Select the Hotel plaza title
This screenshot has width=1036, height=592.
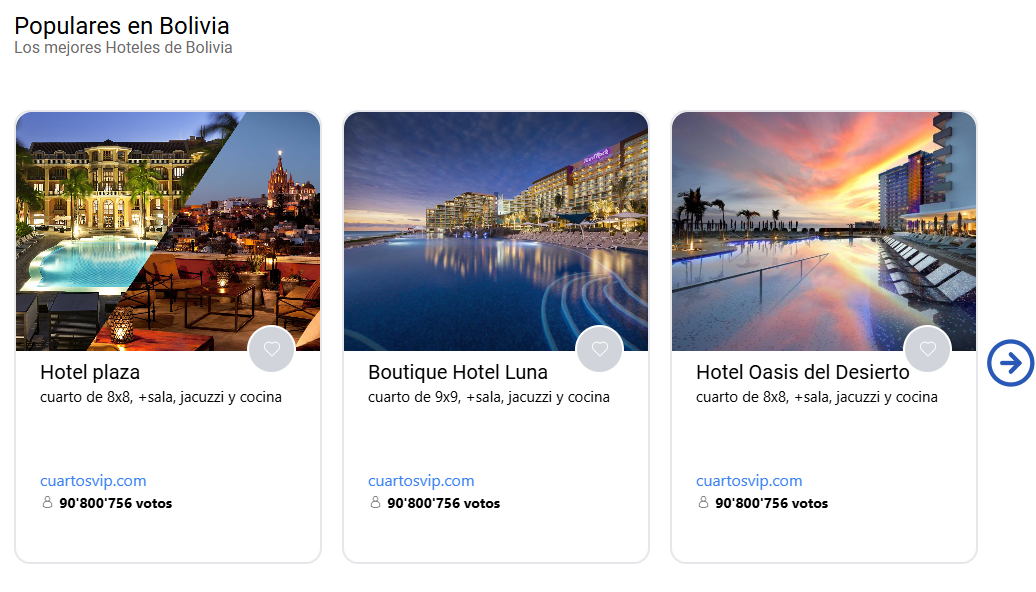[x=90, y=373]
